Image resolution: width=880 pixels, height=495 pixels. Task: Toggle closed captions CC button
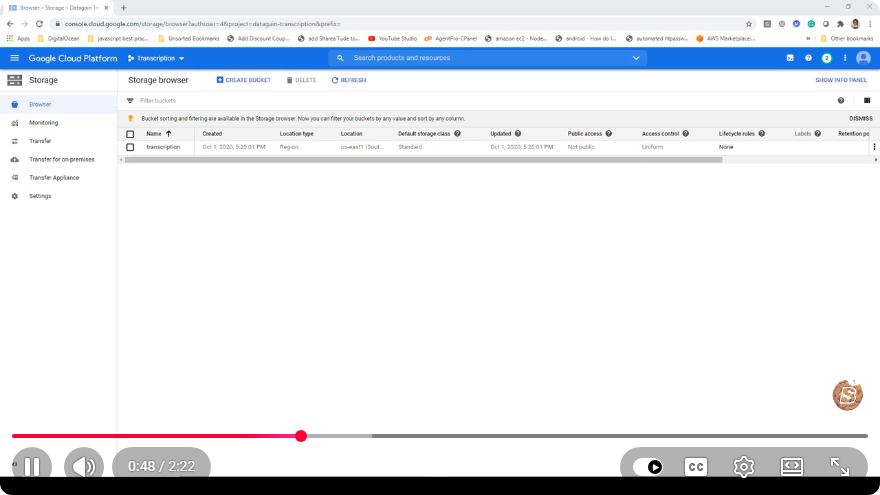coord(696,467)
